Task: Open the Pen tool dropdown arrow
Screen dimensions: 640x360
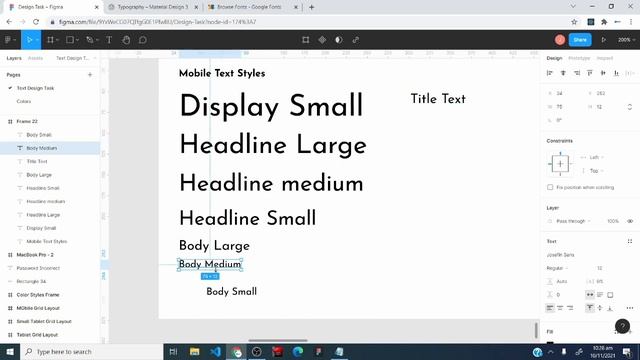Action: [97, 40]
